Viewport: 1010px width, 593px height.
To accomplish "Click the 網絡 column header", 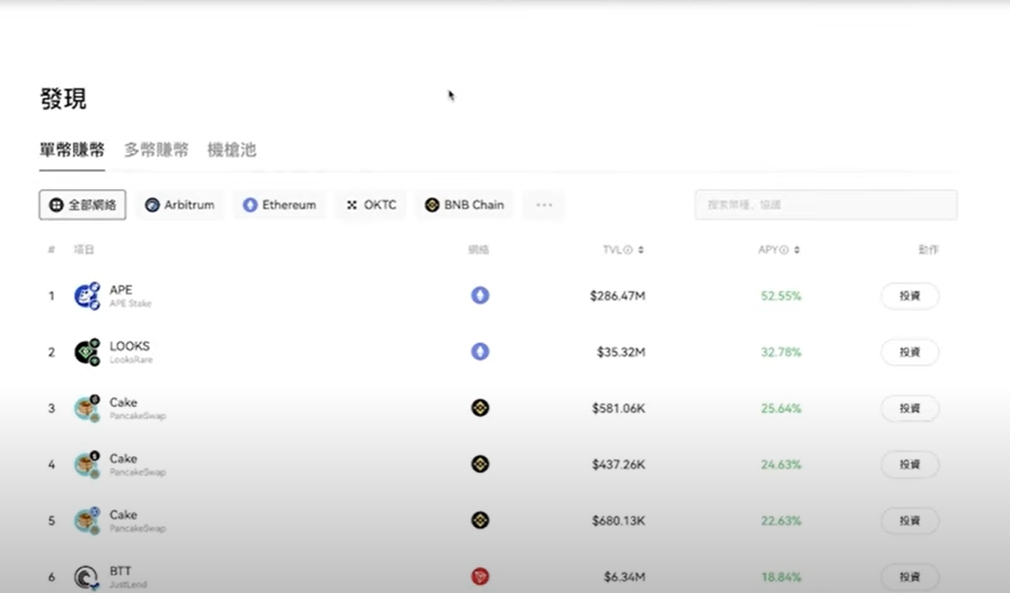I will (x=479, y=250).
